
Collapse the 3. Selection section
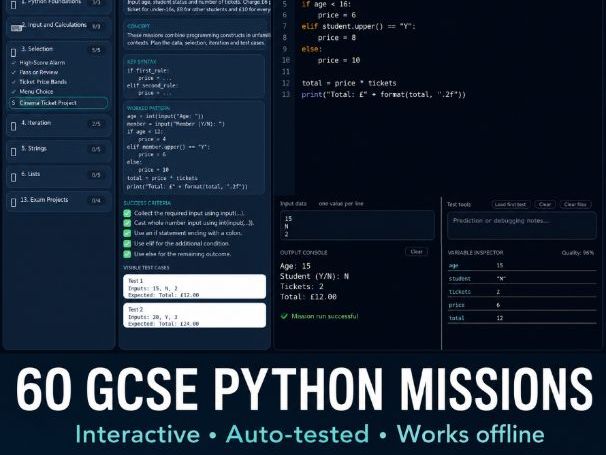click(x=59, y=49)
